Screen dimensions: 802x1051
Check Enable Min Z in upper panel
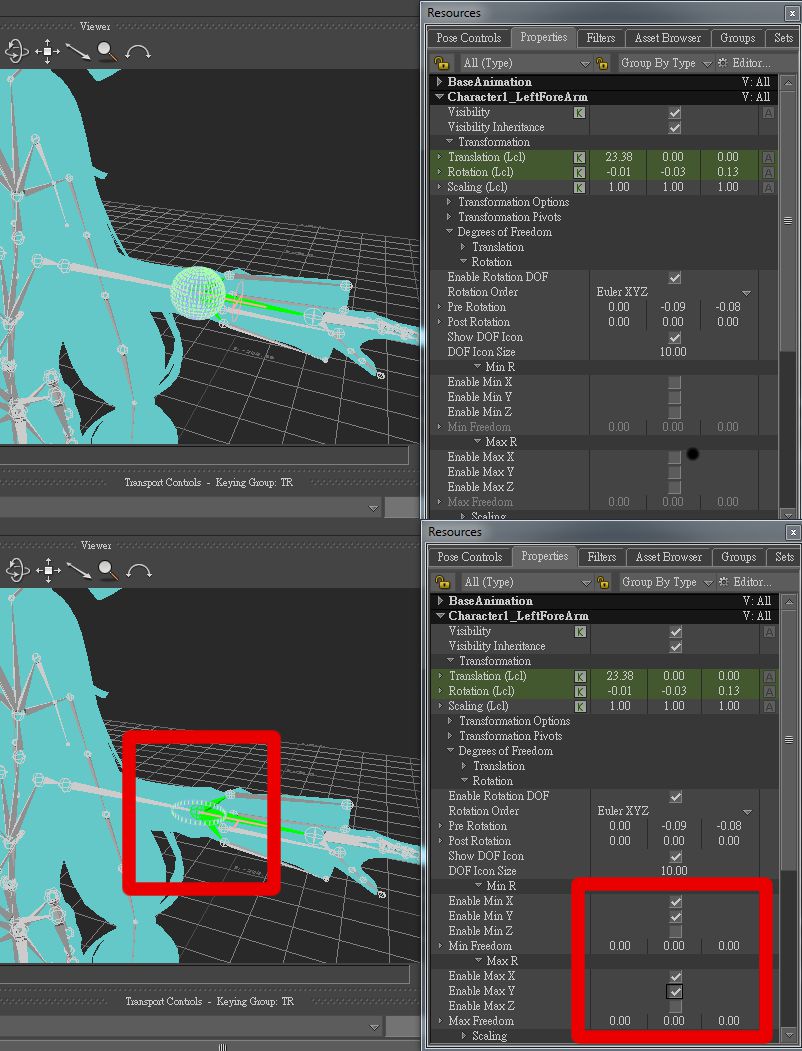click(675, 412)
